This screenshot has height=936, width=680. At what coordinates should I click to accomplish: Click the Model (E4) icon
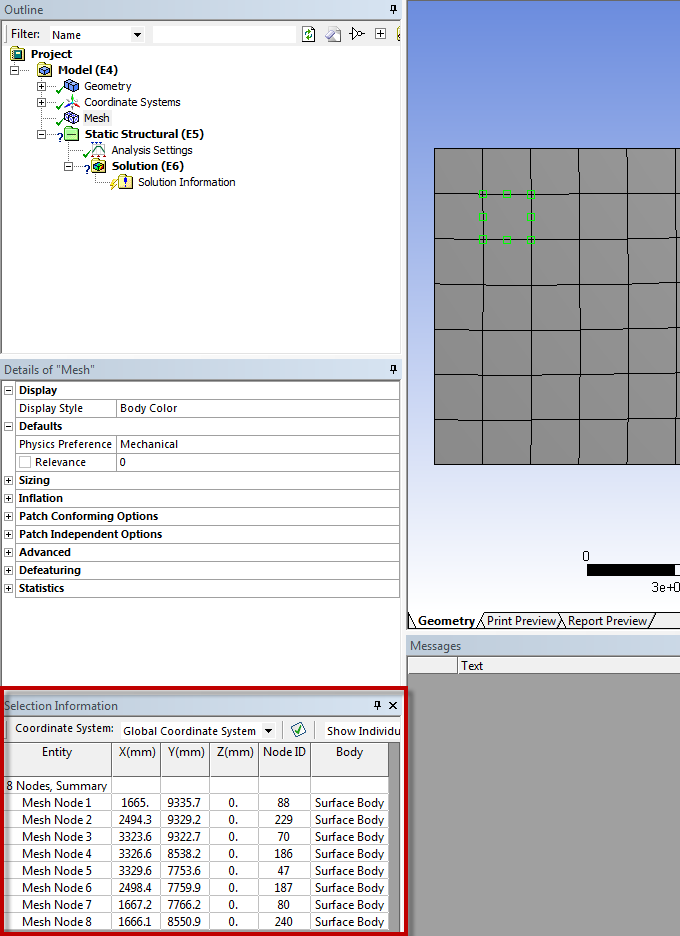coord(44,70)
